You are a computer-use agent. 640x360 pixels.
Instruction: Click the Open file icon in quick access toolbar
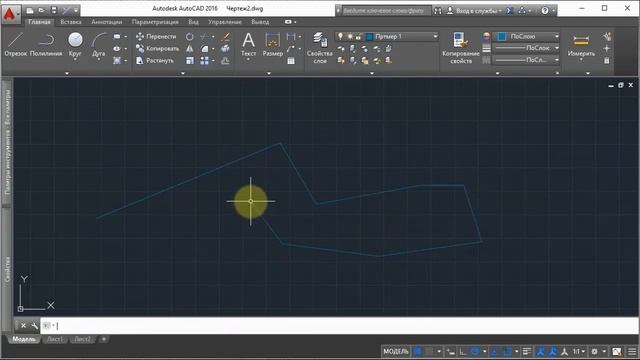pos(42,10)
